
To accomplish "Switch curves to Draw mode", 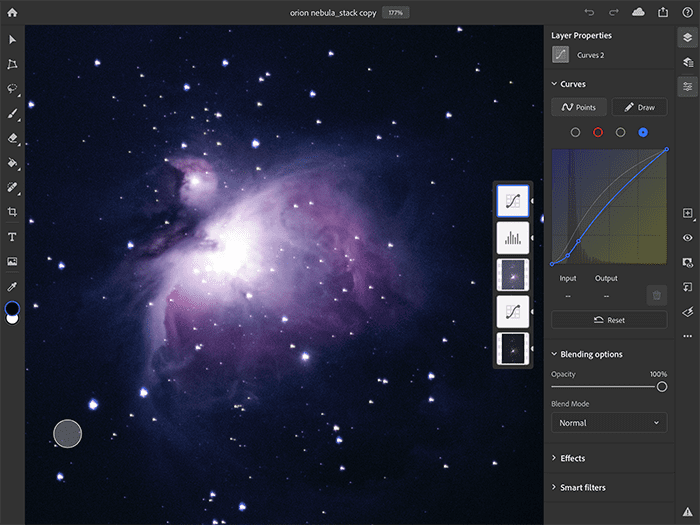I will [x=639, y=107].
